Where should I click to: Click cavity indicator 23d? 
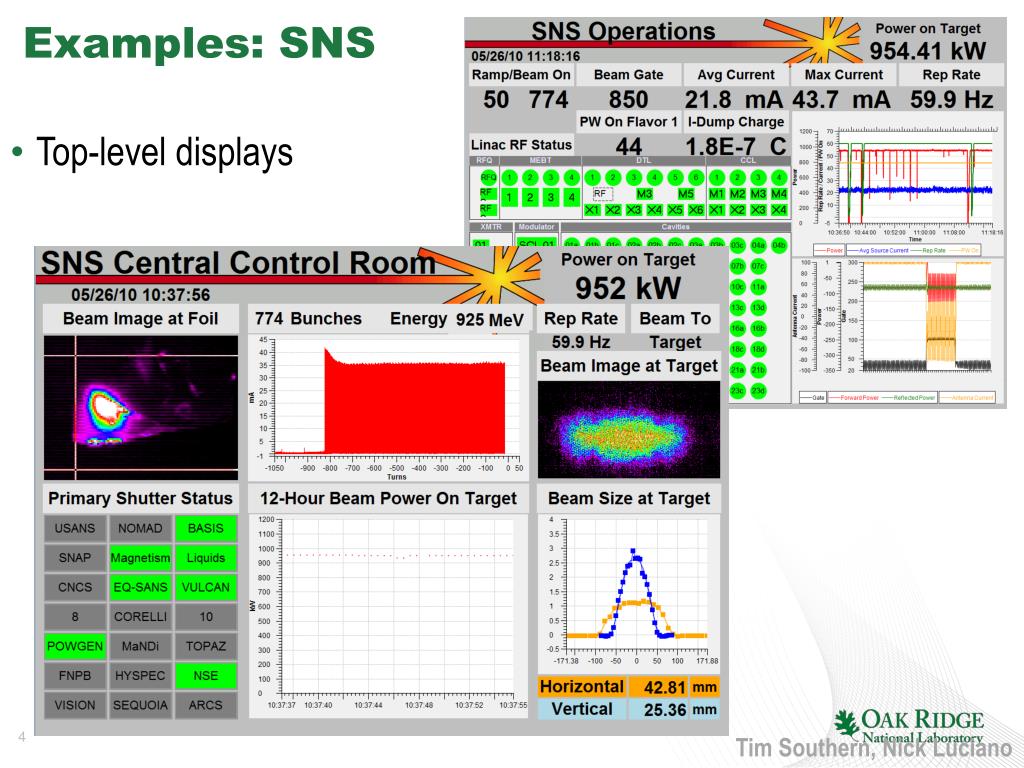pos(758,391)
